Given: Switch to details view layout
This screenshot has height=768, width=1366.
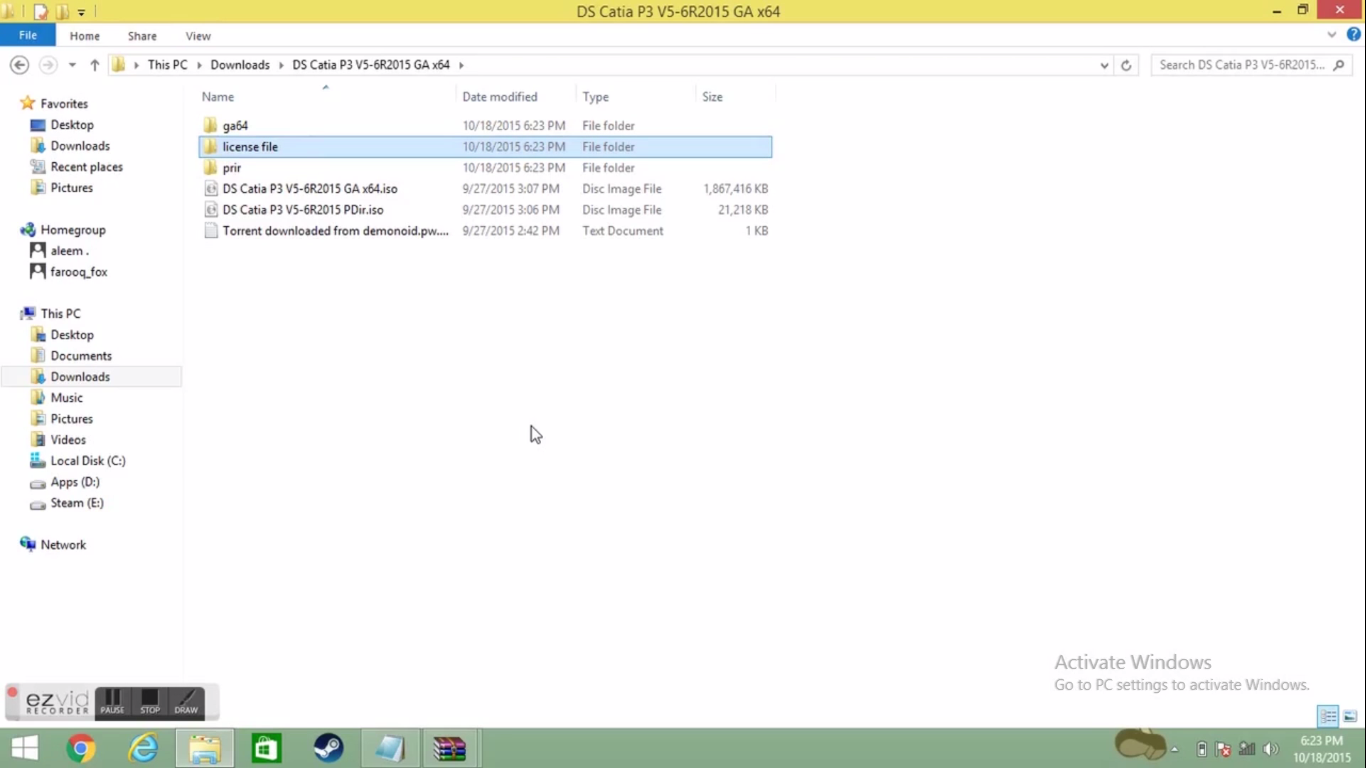Looking at the screenshot, I should pos(1328,716).
